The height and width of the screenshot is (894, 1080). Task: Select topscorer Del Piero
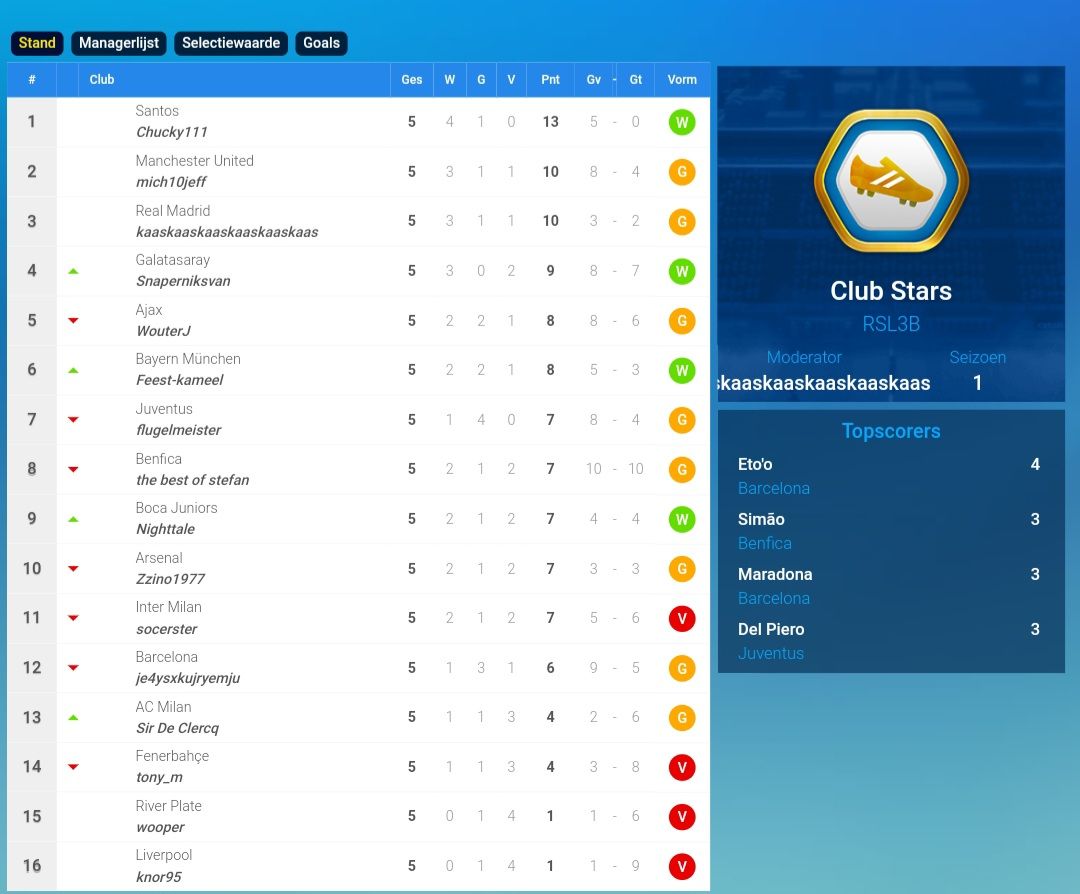pyautogui.click(x=771, y=630)
